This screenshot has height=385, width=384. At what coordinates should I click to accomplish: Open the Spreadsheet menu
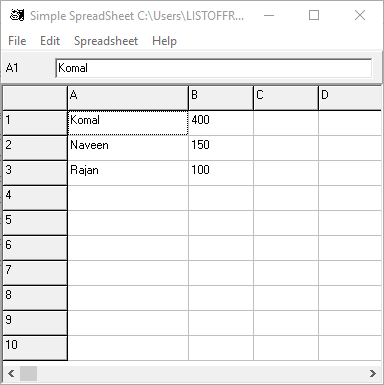coord(106,41)
